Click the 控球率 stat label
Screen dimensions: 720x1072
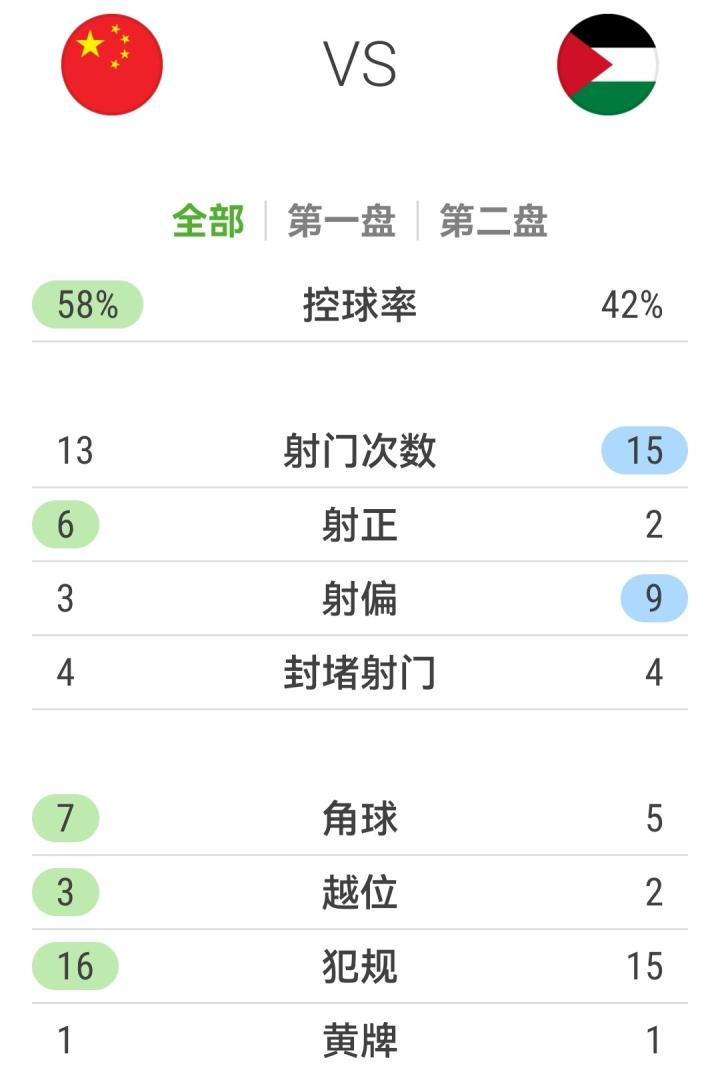coord(360,305)
